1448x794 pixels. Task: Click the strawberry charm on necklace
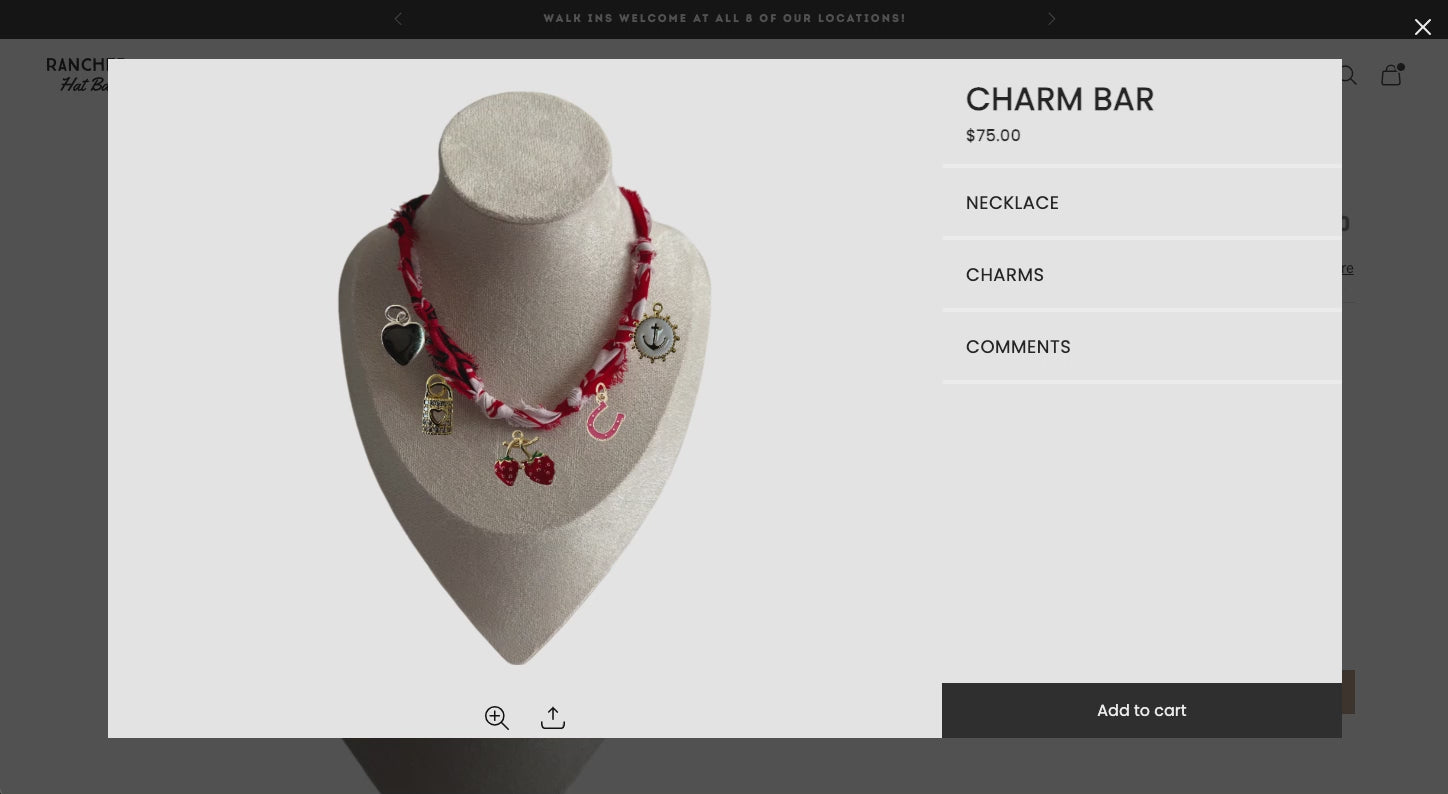point(524,461)
